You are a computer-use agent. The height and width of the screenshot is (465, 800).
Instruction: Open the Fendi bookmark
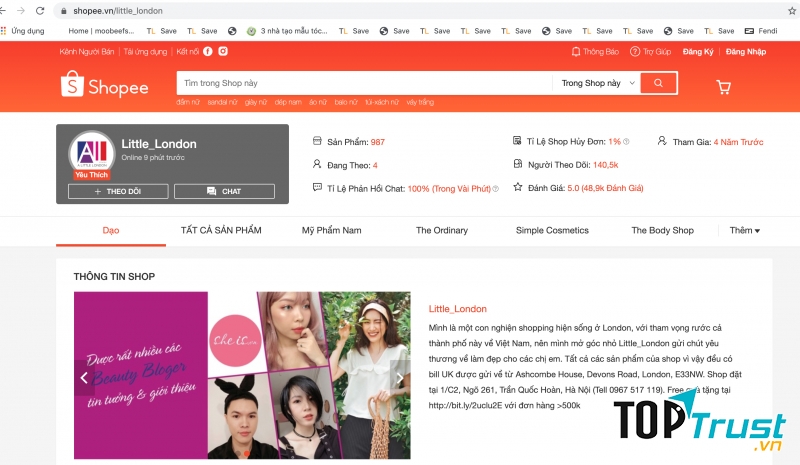[x=761, y=31]
